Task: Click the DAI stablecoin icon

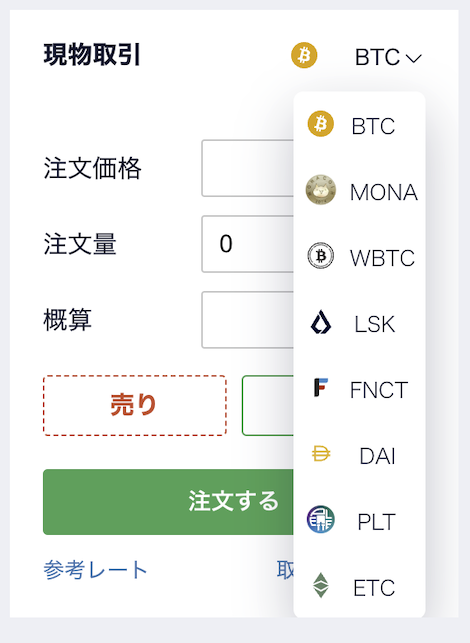Action: (321, 454)
